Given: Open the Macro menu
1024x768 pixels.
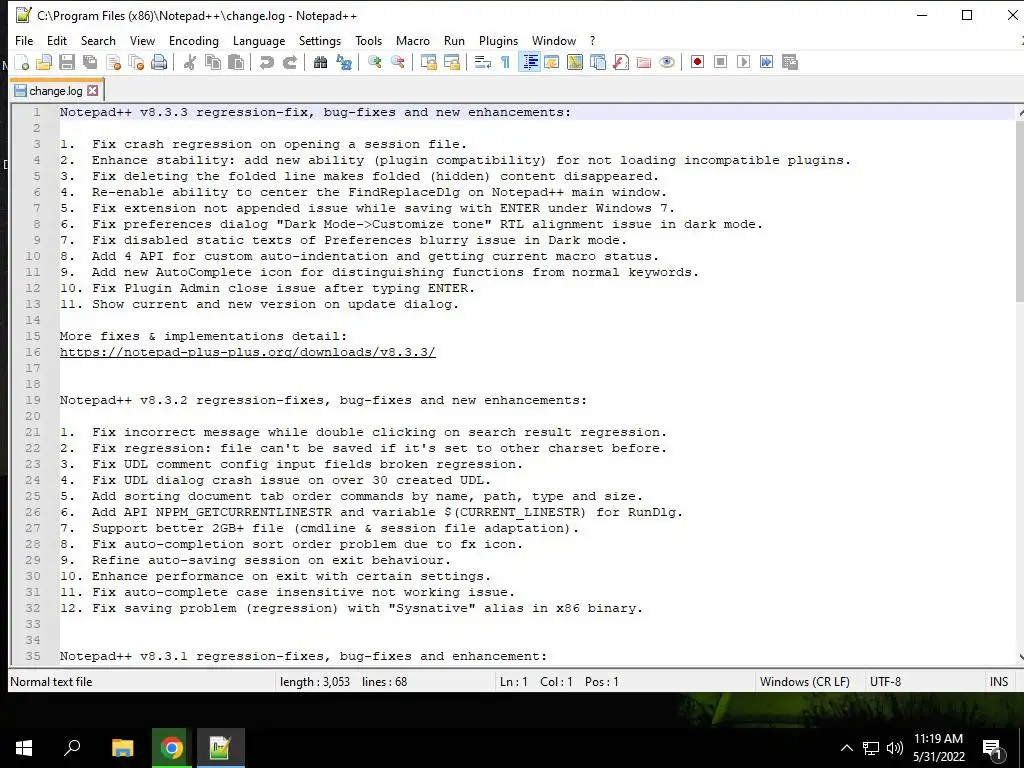Looking at the screenshot, I should point(413,40).
